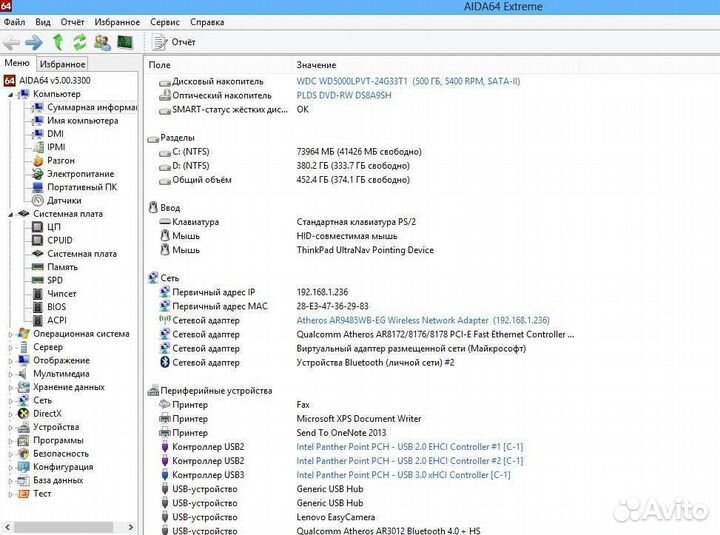Select the SPD memory icon
Screen dimensions: 720x535
(38, 281)
